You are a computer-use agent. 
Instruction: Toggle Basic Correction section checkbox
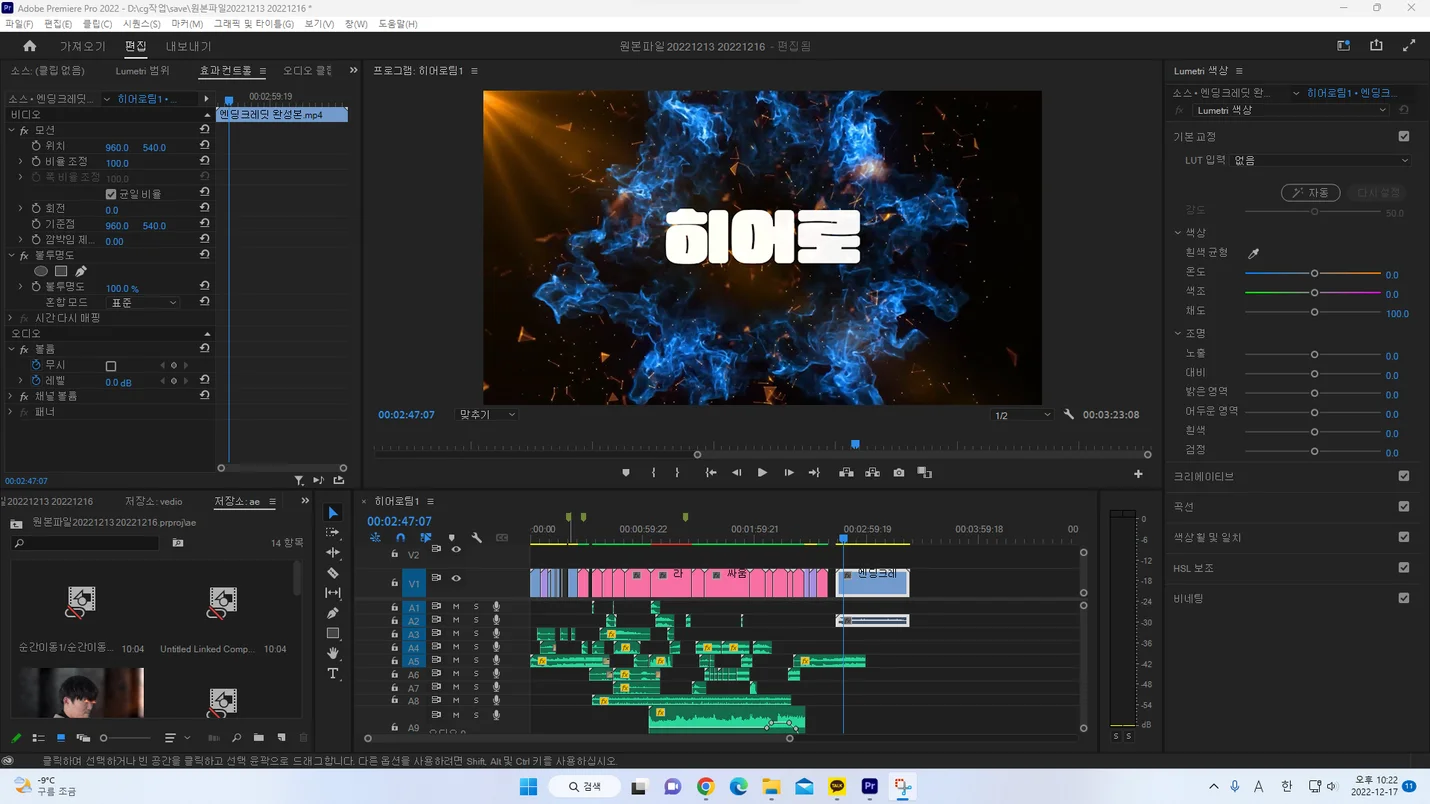(x=1404, y=136)
